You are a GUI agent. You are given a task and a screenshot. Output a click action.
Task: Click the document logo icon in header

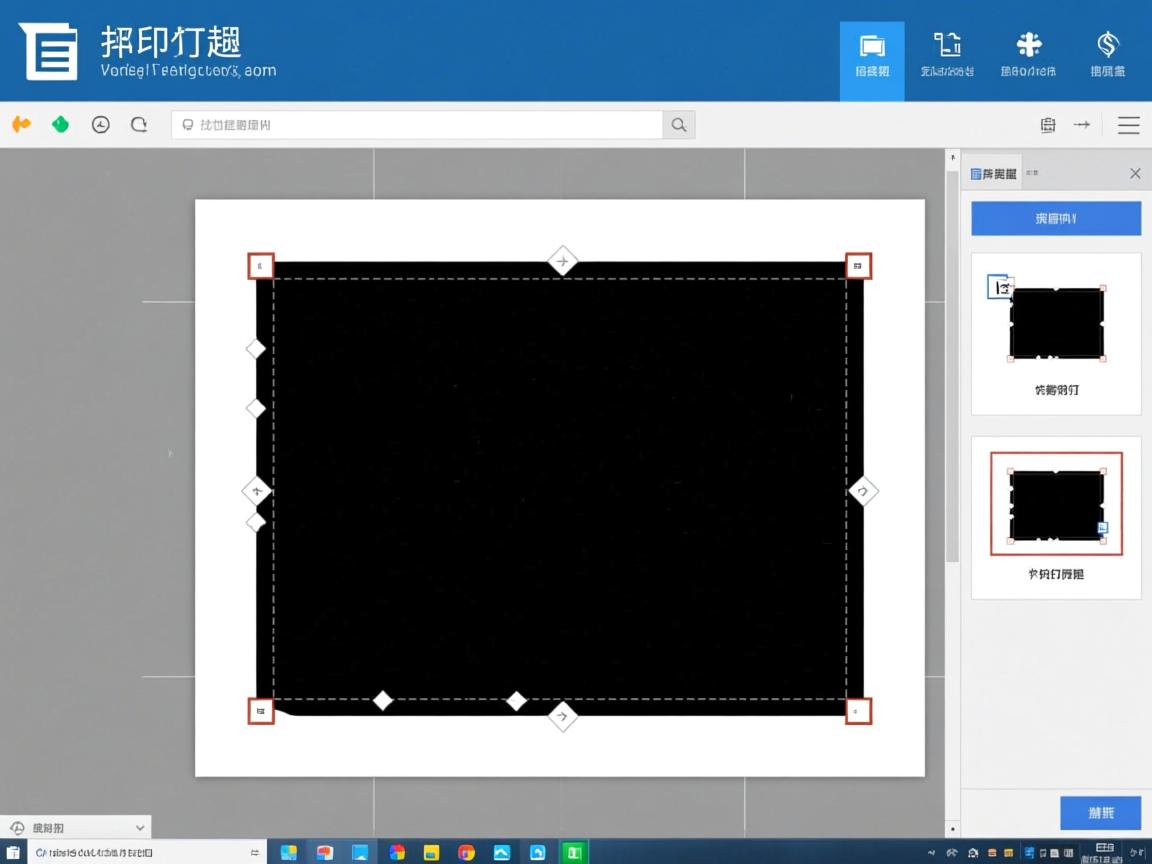pos(49,50)
